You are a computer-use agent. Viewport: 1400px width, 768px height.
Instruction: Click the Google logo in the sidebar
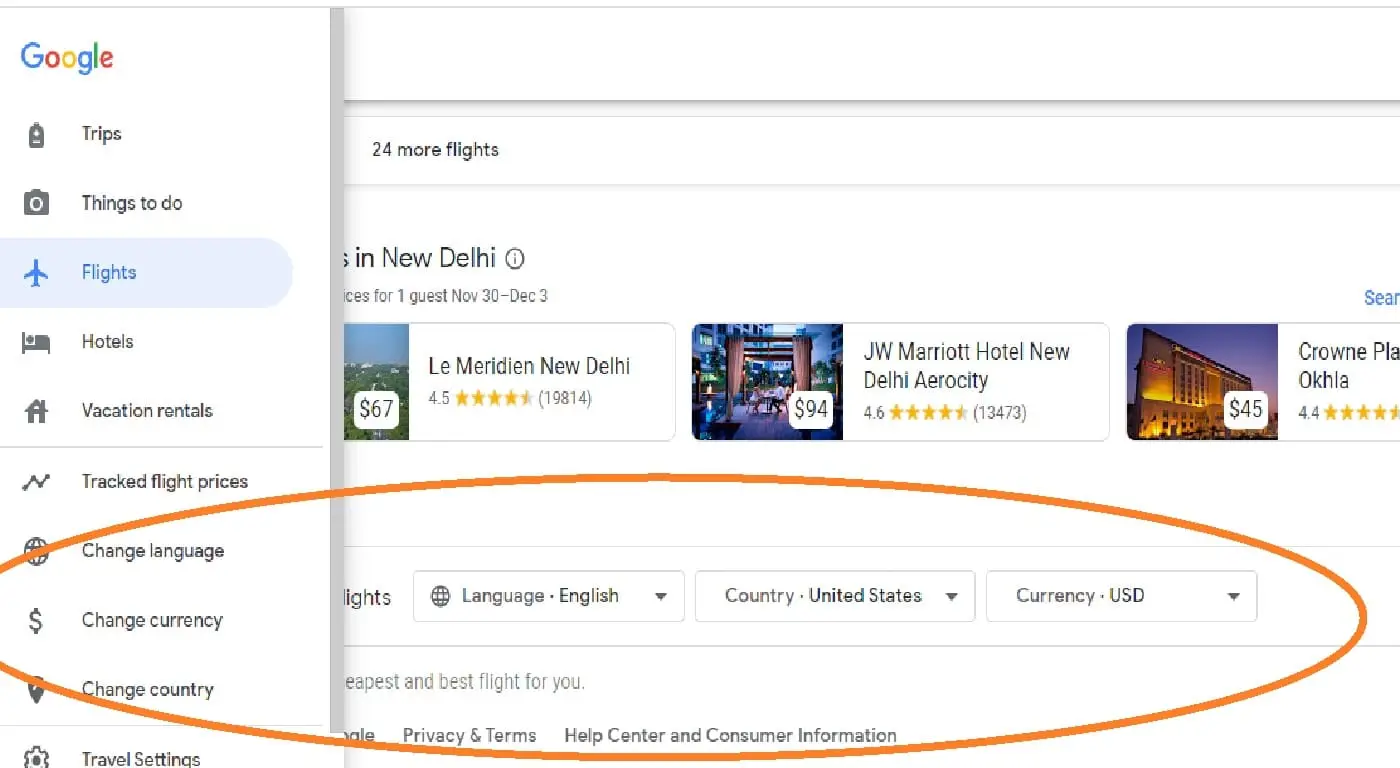pos(67,57)
